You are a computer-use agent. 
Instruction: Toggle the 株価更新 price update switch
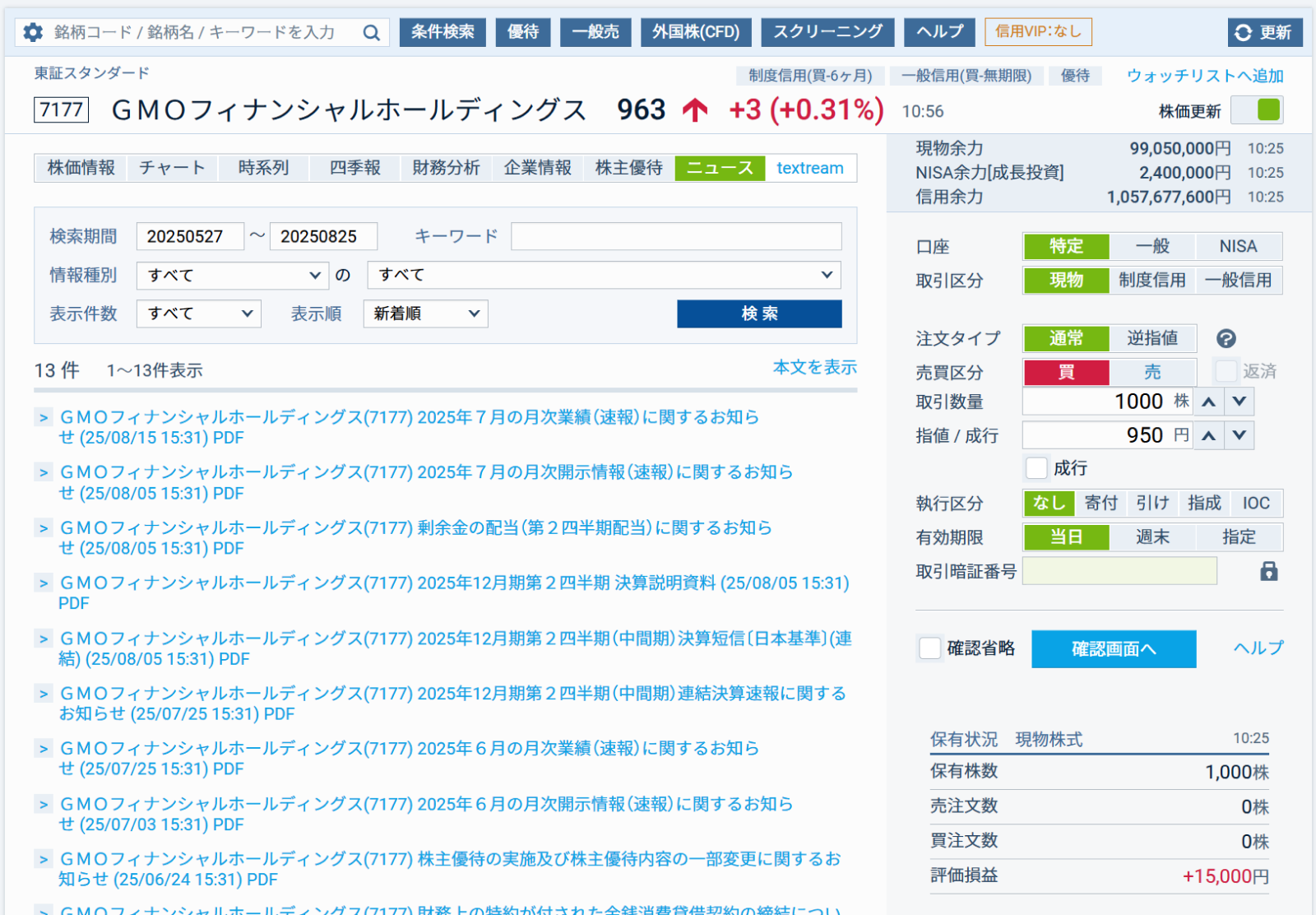(1257, 109)
